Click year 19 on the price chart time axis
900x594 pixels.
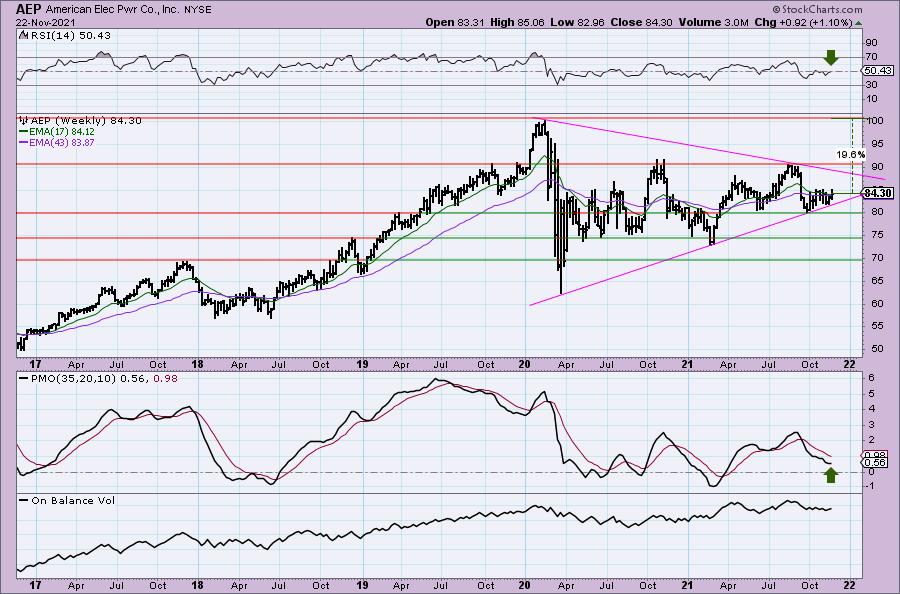click(362, 364)
